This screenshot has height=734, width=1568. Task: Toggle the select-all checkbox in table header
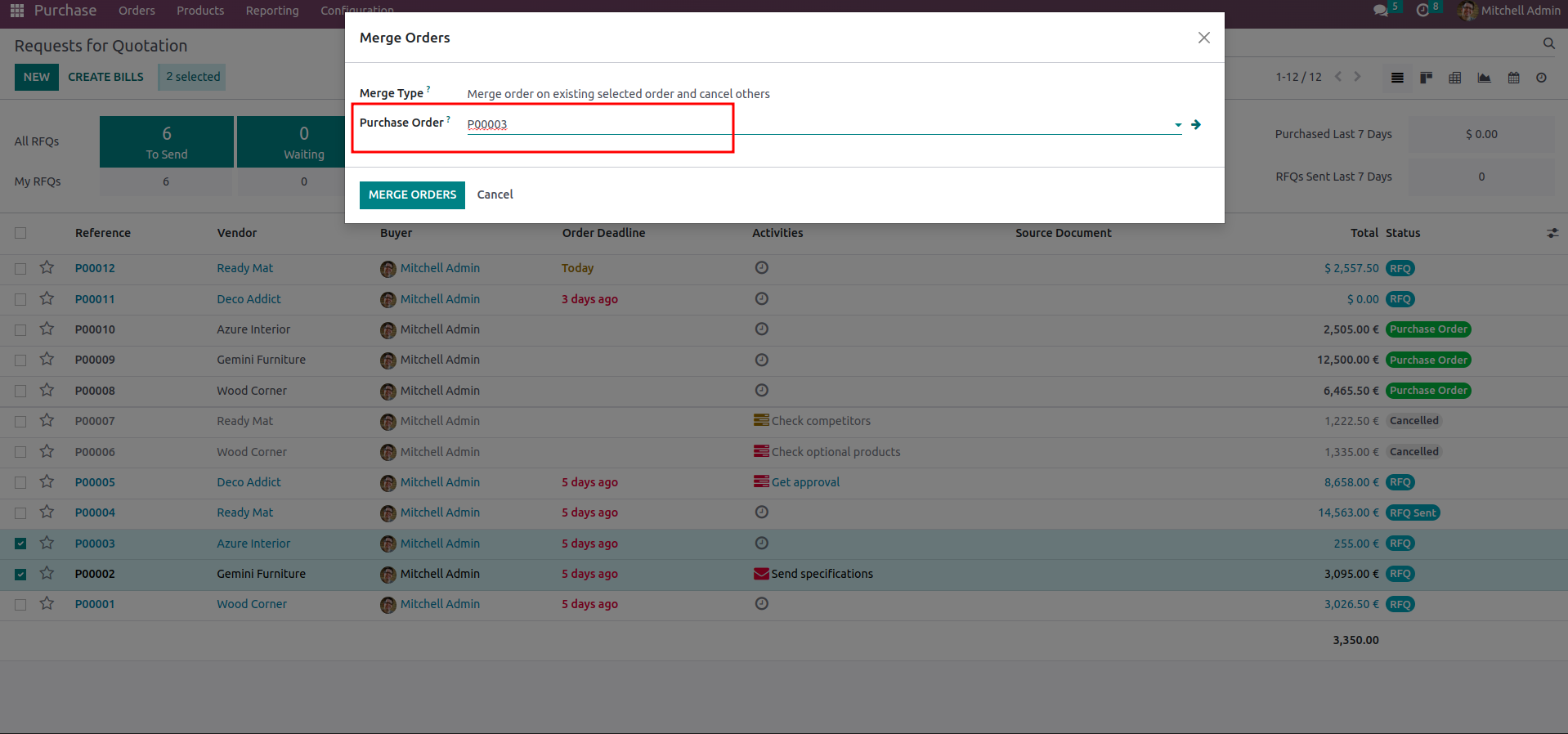click(20, 233)
